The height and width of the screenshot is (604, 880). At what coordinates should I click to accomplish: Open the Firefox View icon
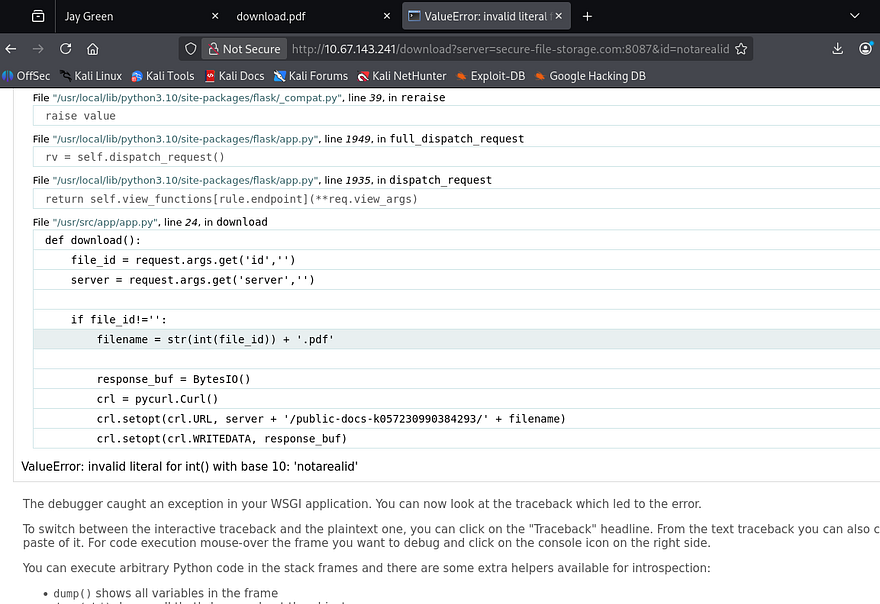(37, 16)
